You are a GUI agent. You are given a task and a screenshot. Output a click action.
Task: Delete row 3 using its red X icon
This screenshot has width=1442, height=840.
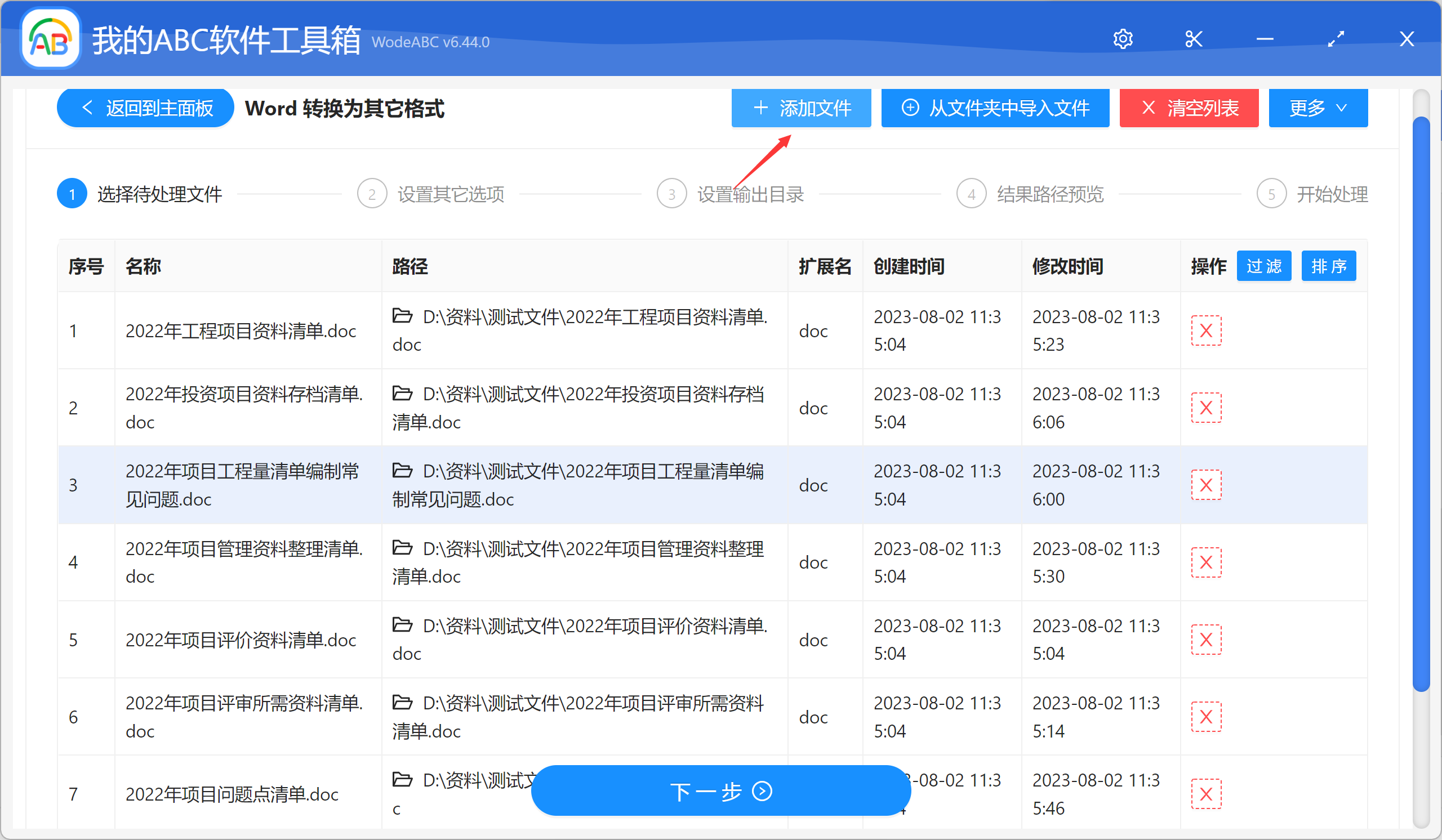coord(1205,484)
